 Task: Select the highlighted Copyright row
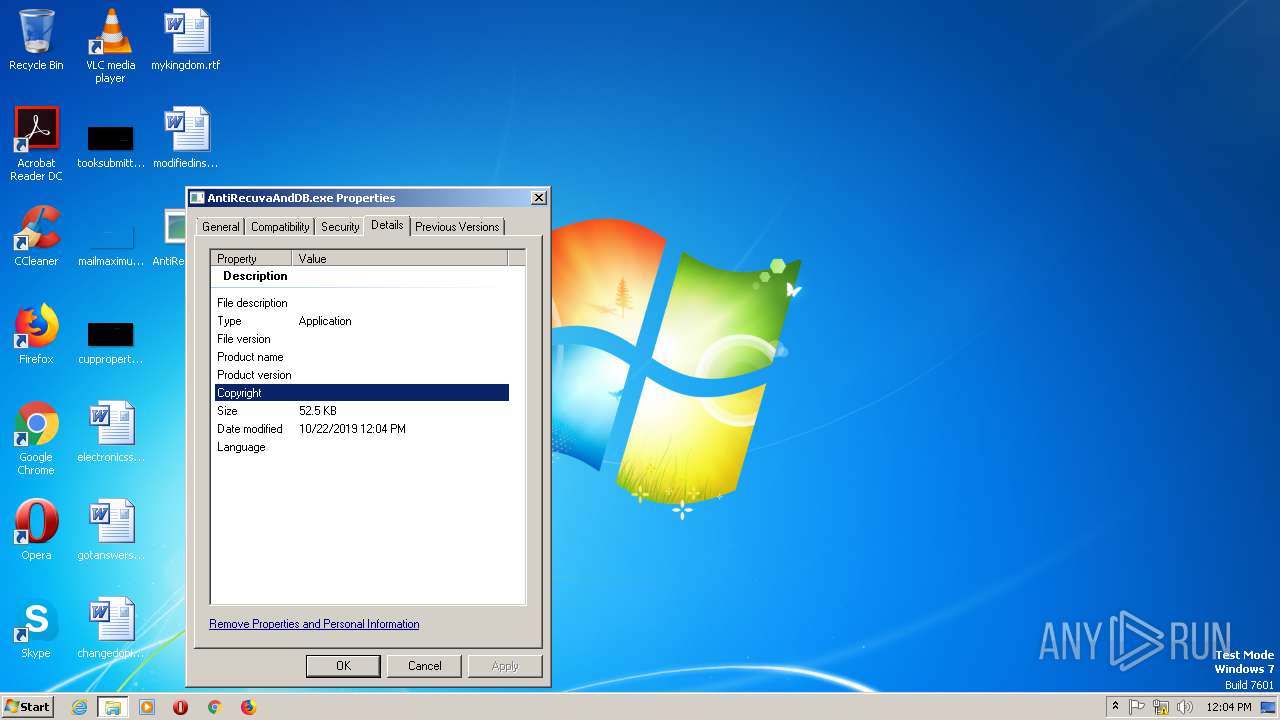[362, 393]
